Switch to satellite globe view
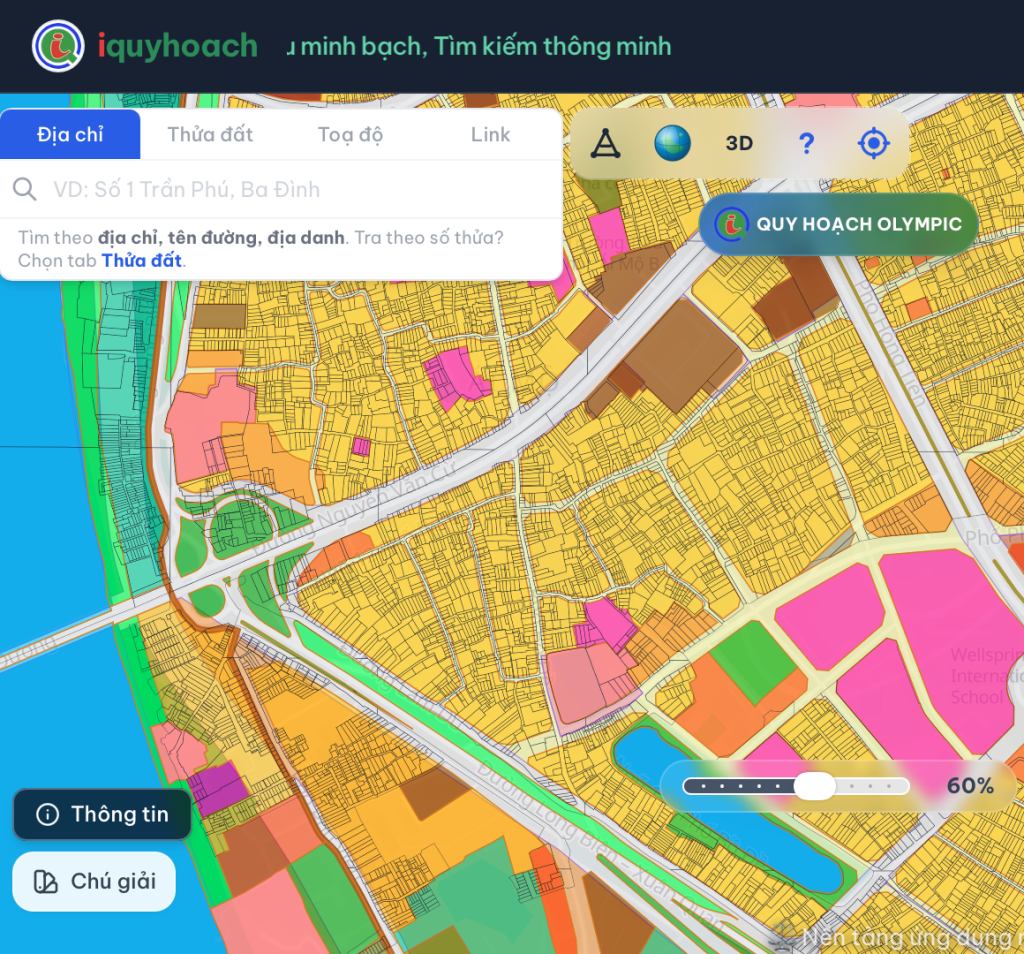The height and width of the screenshot is (954, 1024). tap(673, 143)
